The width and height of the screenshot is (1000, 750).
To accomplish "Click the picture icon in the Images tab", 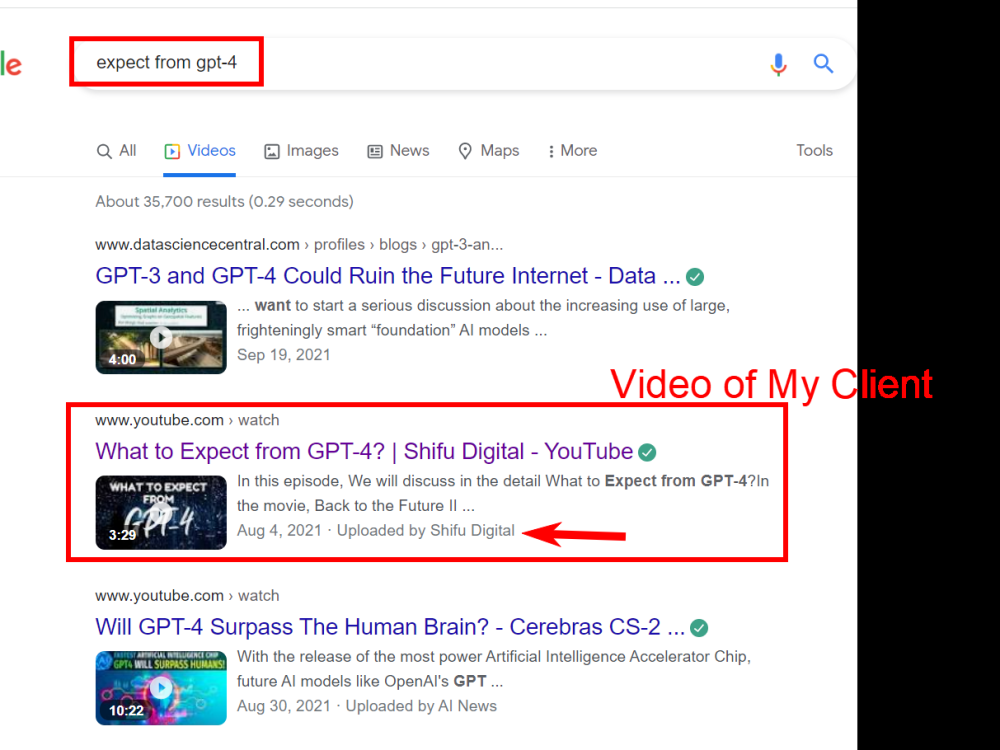I will coord(272,151).
